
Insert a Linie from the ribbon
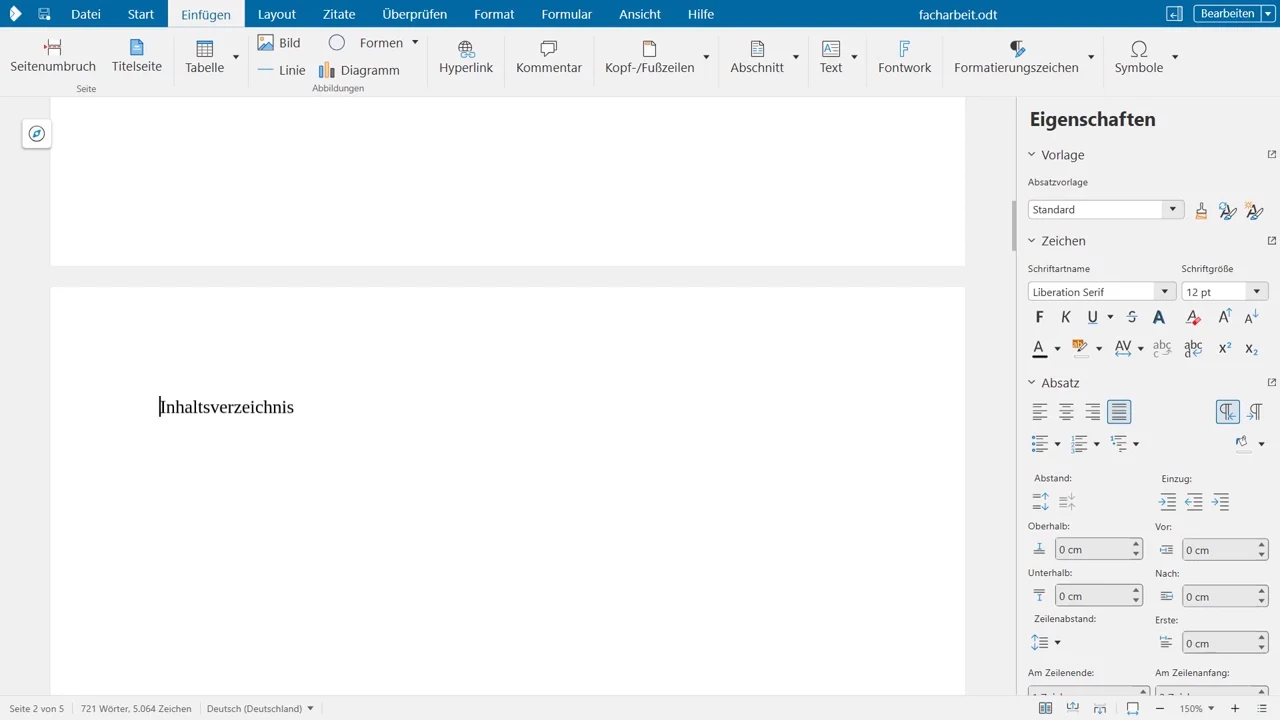282,70
